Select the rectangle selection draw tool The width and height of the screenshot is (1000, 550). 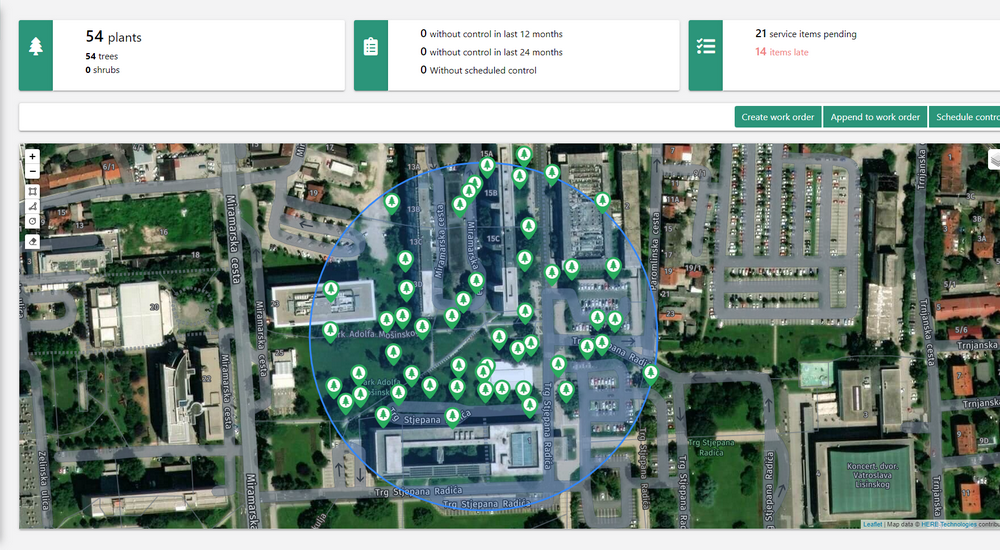coord(33,191)
